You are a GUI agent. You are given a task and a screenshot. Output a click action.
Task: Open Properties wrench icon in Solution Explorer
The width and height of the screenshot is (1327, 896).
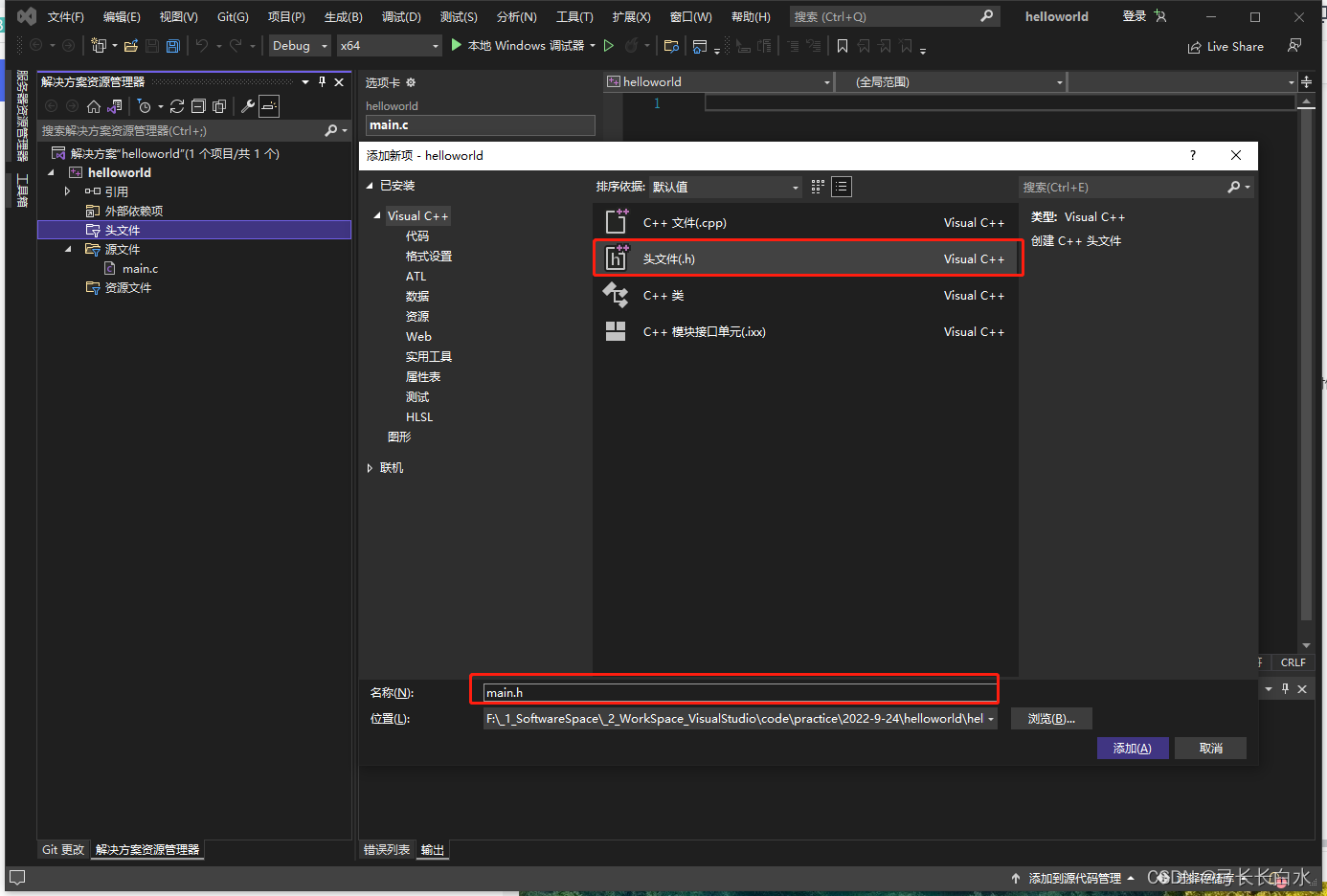click(x=248, y=106)
